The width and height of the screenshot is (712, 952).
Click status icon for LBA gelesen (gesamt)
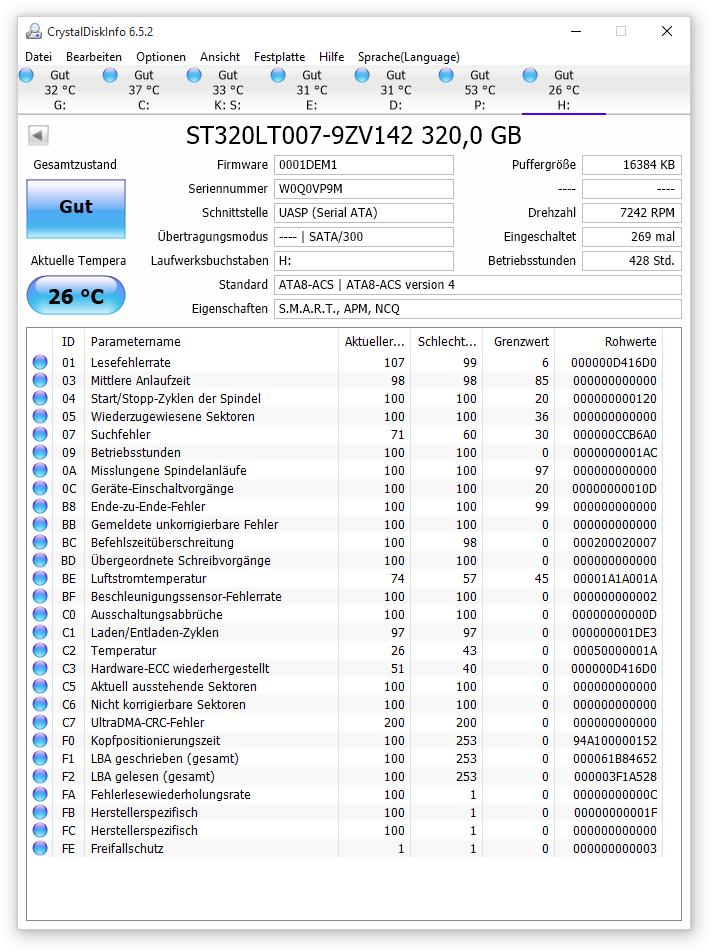click(x=40, y=777)
